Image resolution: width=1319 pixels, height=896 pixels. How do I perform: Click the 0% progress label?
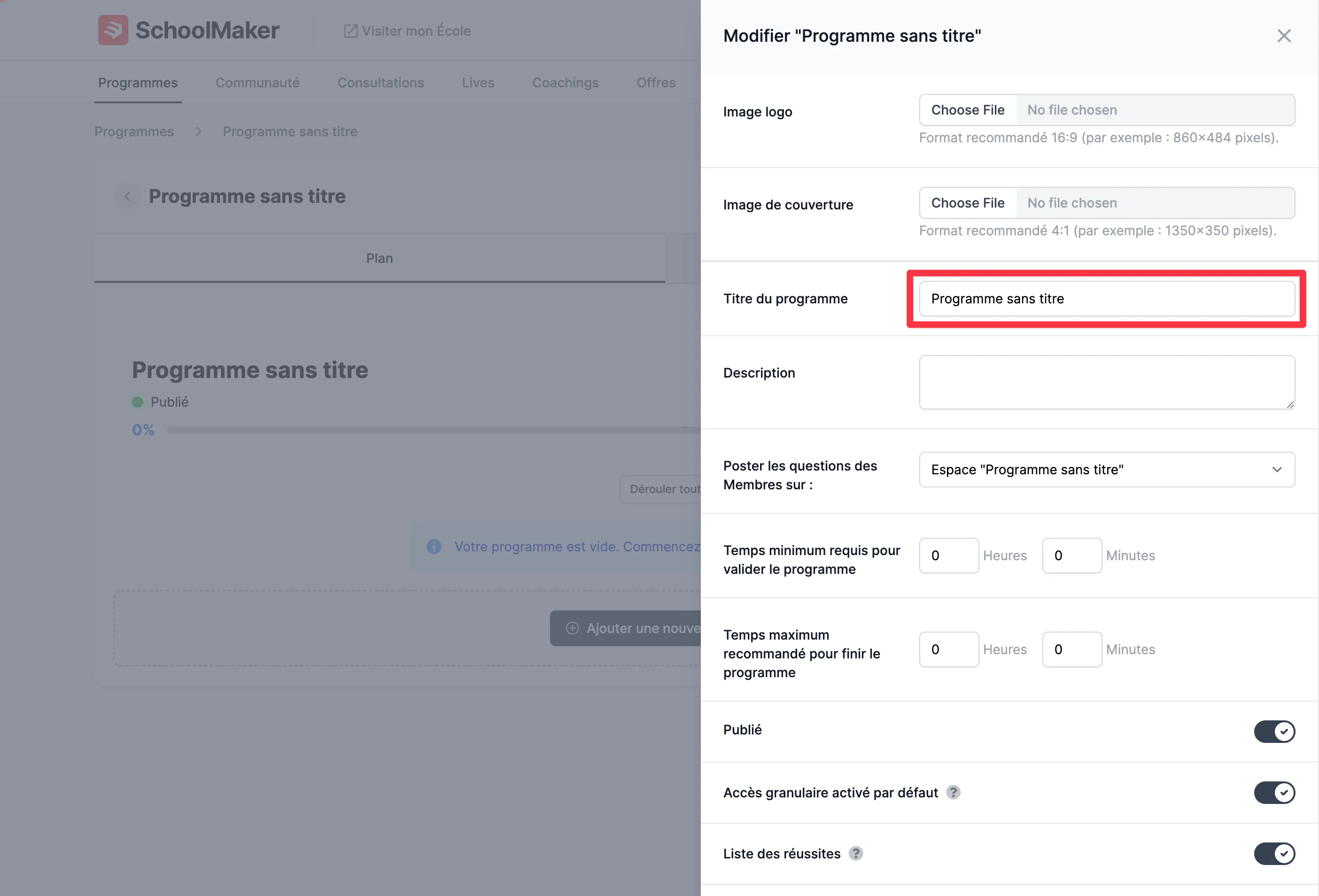143,430
